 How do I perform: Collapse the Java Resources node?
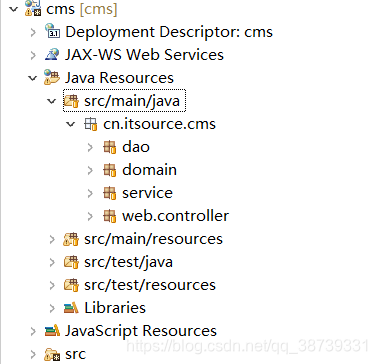click(33, 78)
